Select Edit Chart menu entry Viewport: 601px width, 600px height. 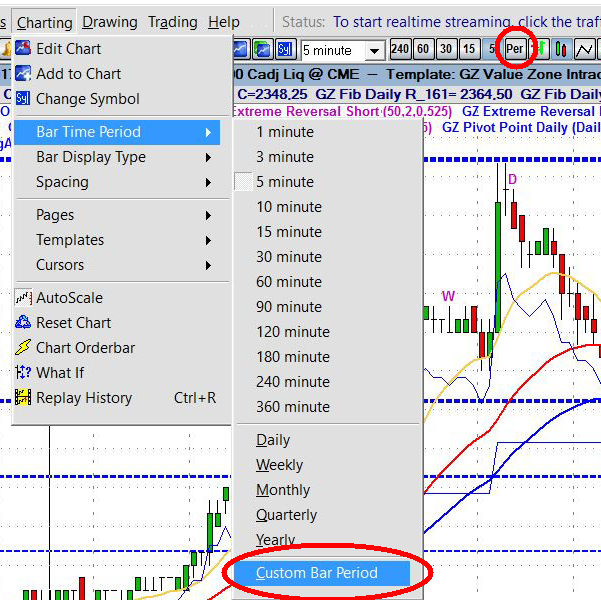pos(68,48)
